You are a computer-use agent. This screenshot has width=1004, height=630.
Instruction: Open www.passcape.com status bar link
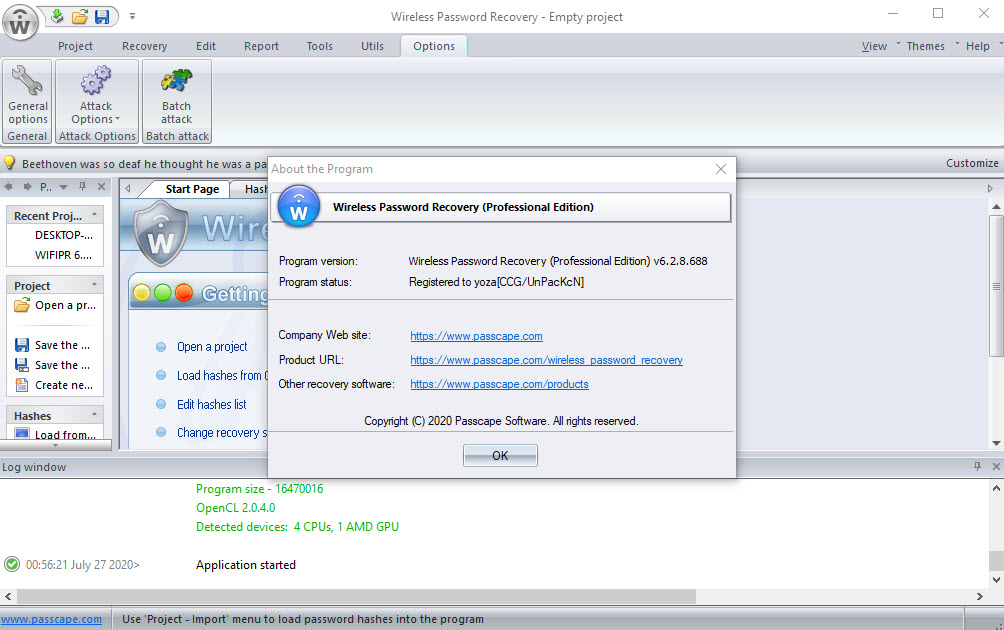click(51, 619)
